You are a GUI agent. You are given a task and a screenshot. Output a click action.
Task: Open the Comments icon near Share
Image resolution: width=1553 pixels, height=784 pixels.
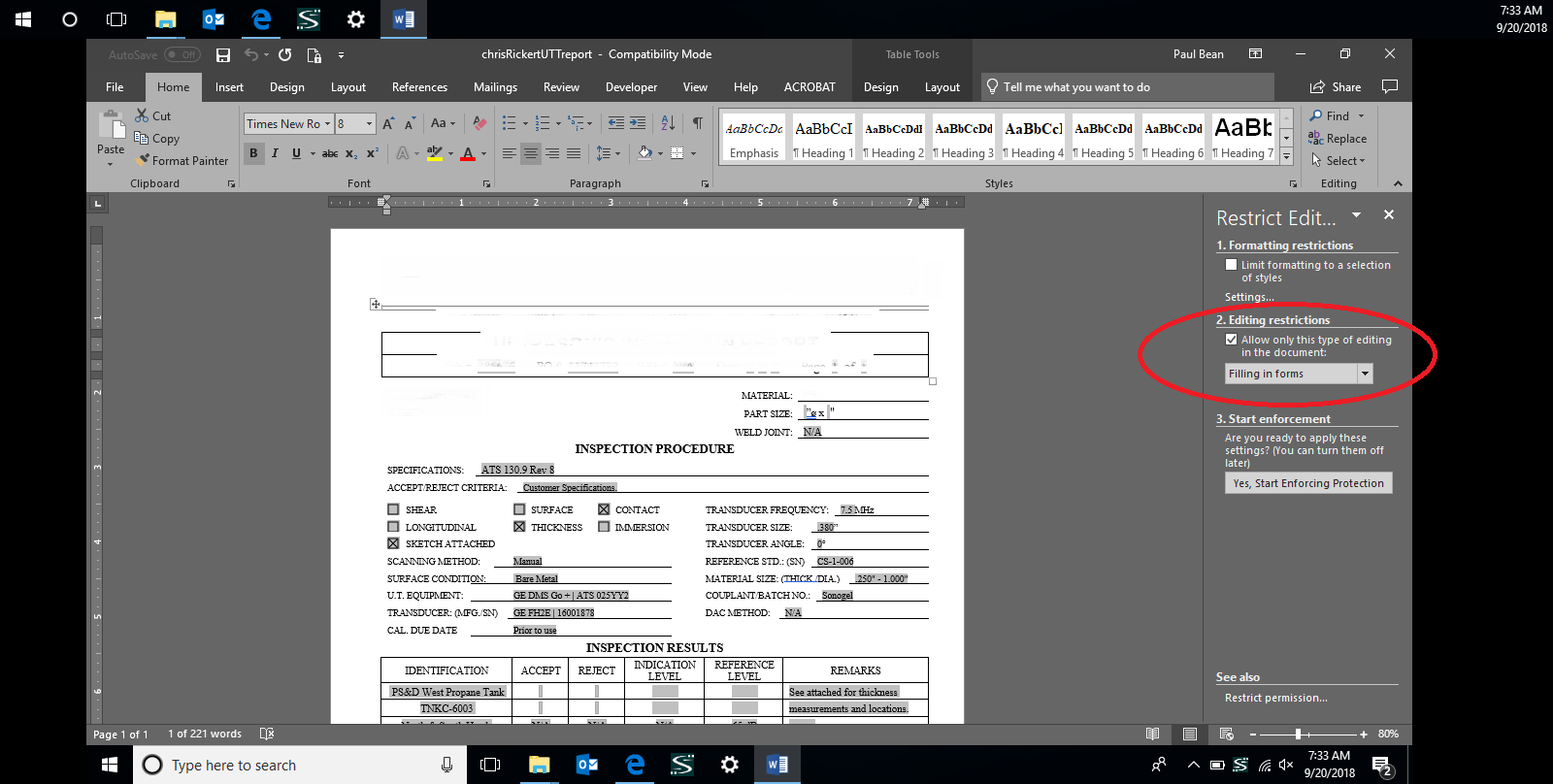pyautogui.click(x=1390, y=86)
